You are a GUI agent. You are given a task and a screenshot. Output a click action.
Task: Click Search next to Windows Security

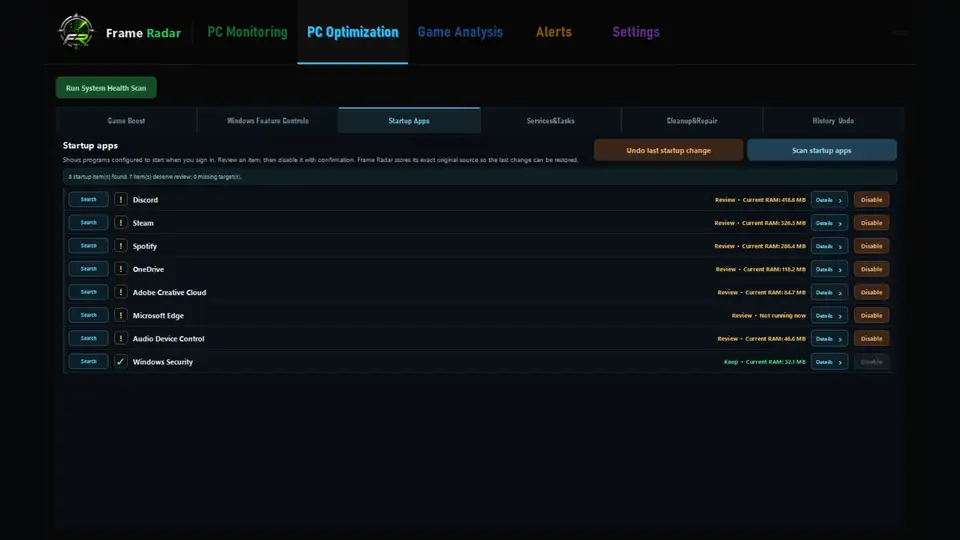[x=88, y=361]
